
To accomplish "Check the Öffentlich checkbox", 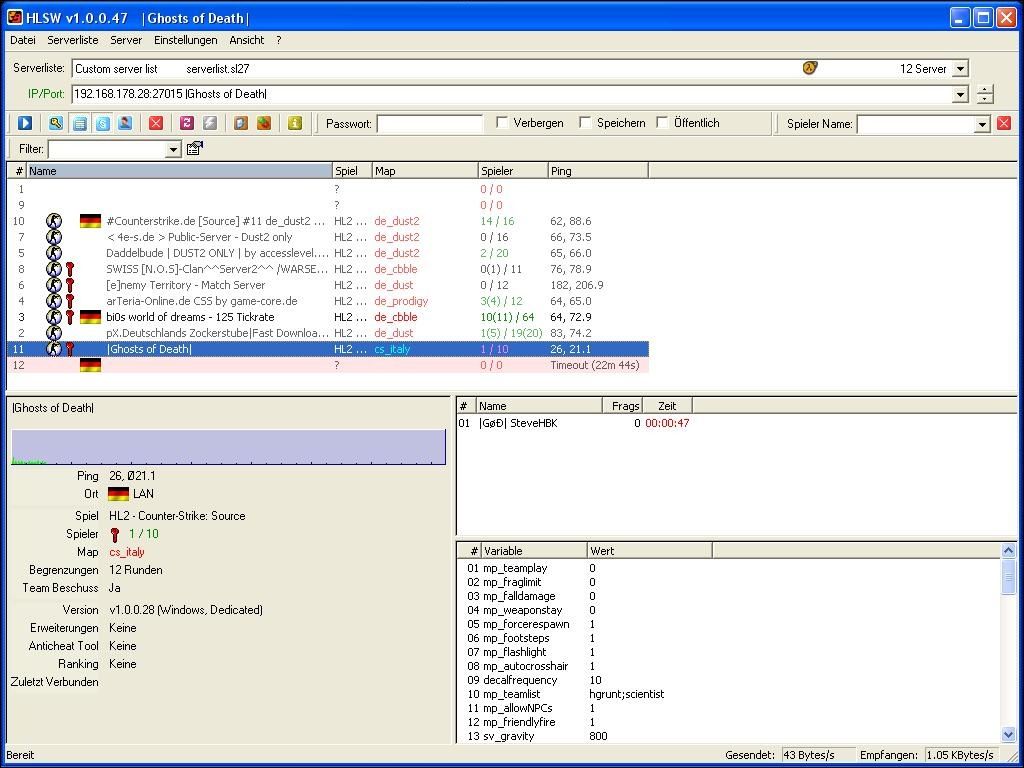I will (x=662, y=123).
